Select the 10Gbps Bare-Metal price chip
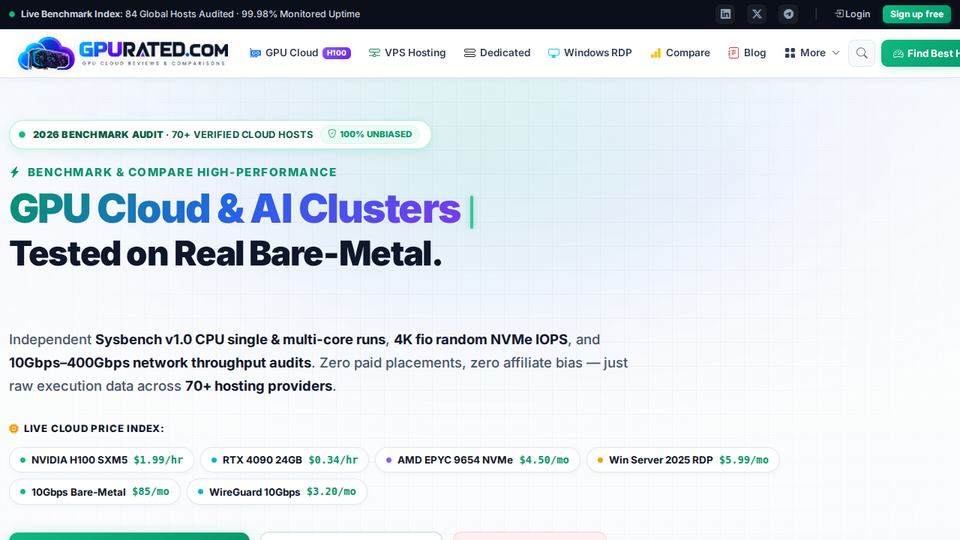960x540 pixels. click(x=95, y=492)
